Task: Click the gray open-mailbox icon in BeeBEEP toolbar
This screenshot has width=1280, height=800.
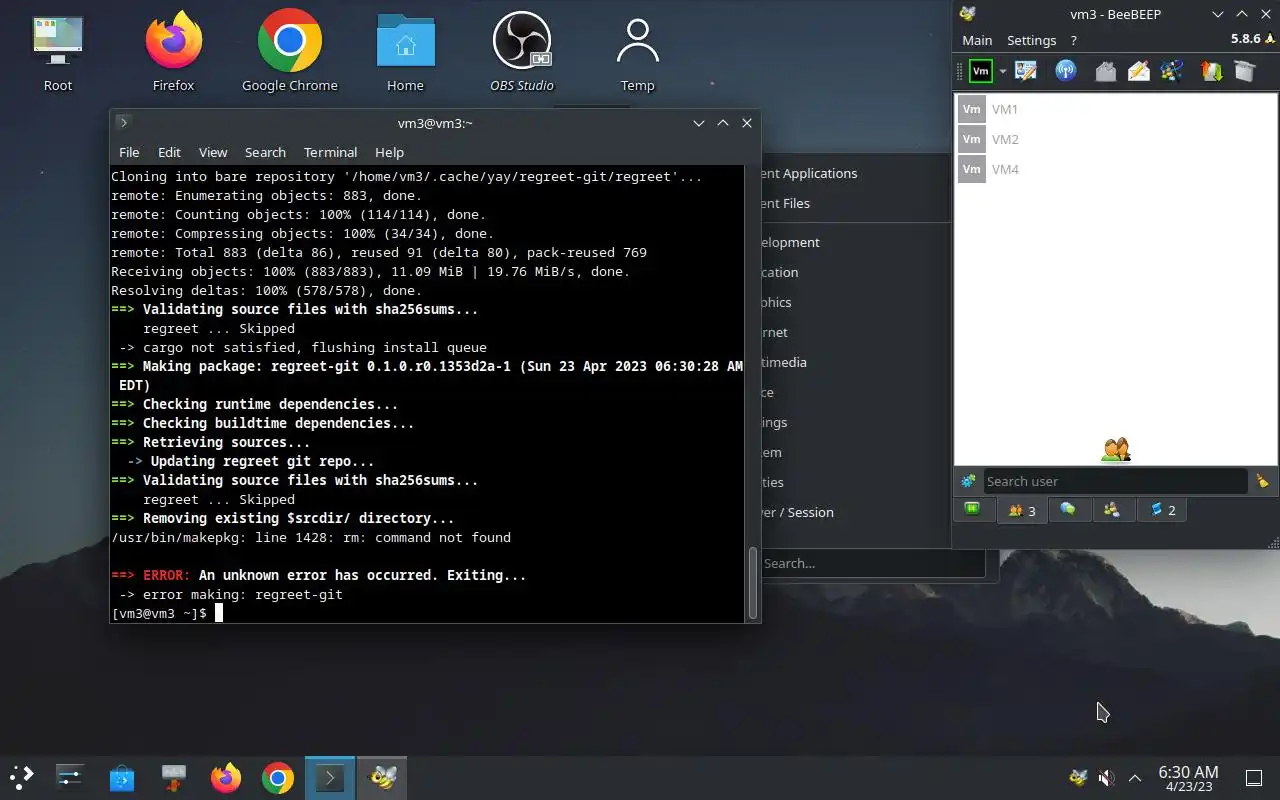Action: [x=1105, y=71]
